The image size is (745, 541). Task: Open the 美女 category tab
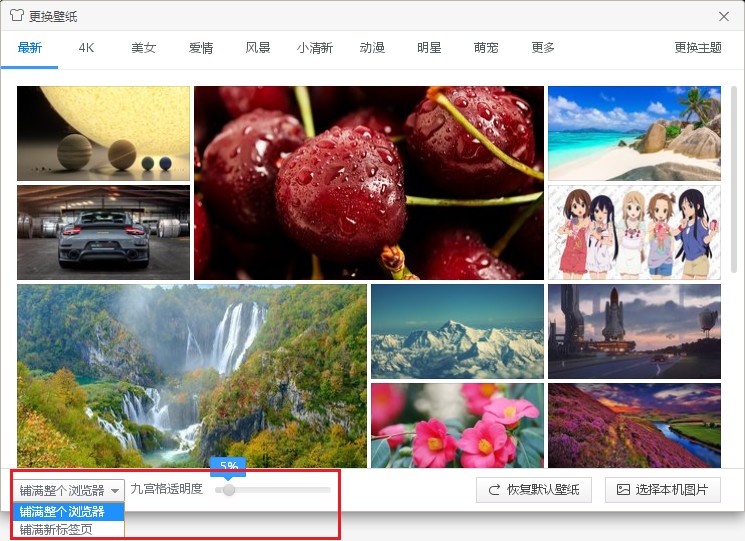click(143, 48)
